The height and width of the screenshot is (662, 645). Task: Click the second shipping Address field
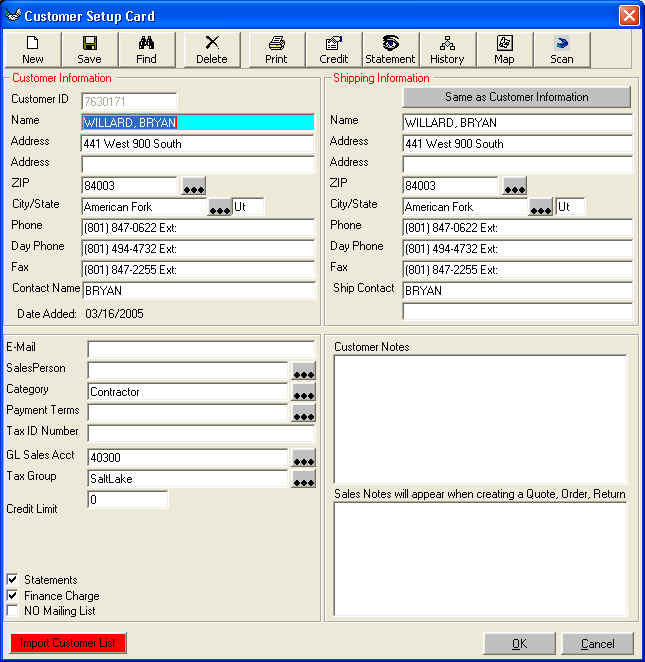518,165
